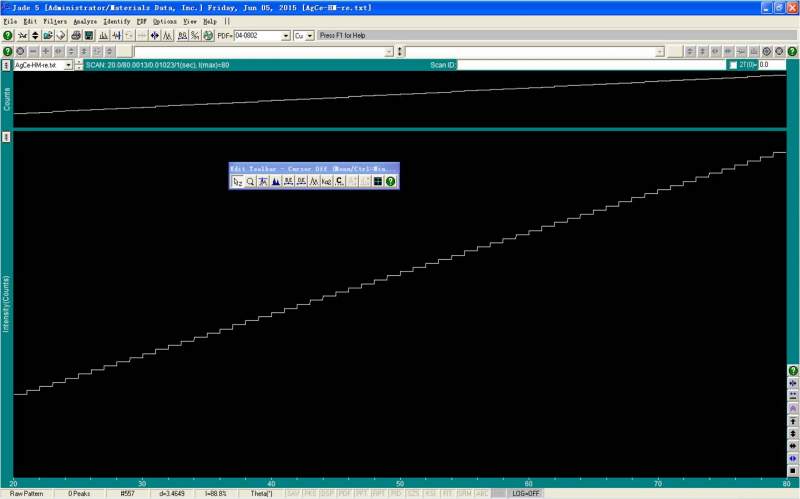800x499 pixels.
Task: Open the Options menu
Action: pos(164,21)
